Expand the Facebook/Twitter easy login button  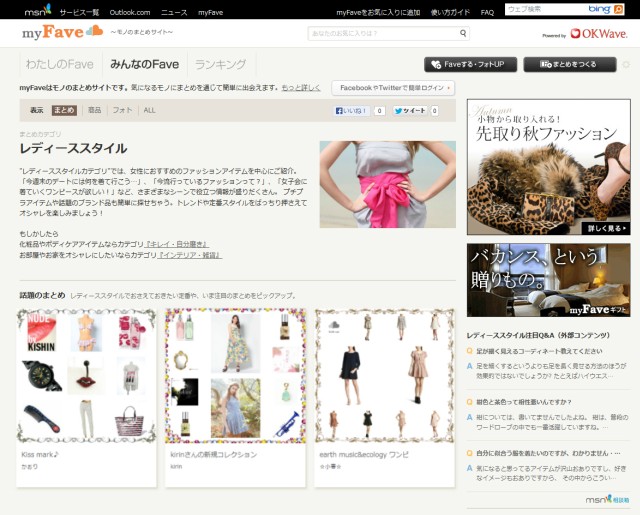point(393,88)
